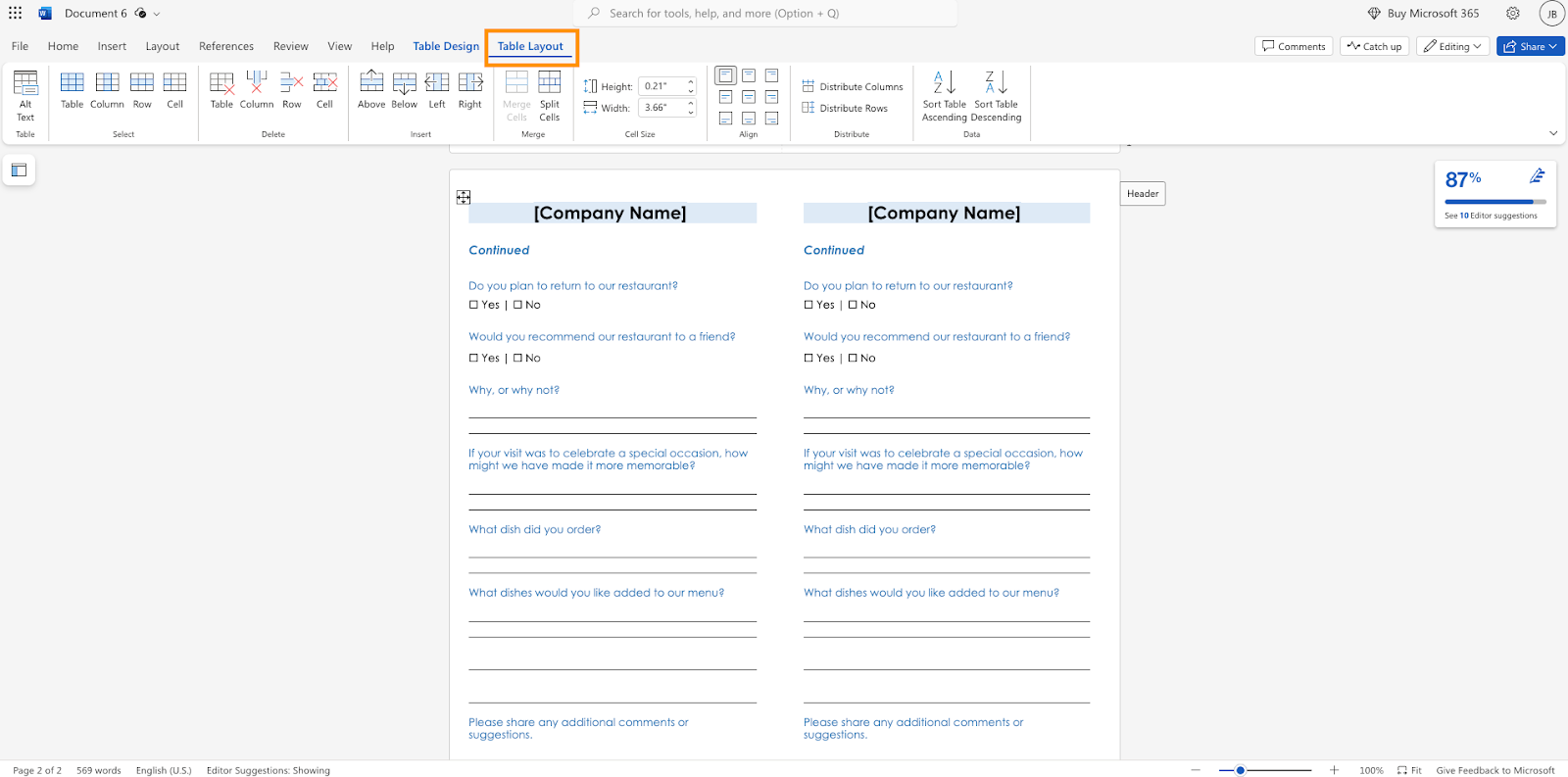Check Yes under recommend to friend, left column
The image size is (1568, 777).
point(473,358)
